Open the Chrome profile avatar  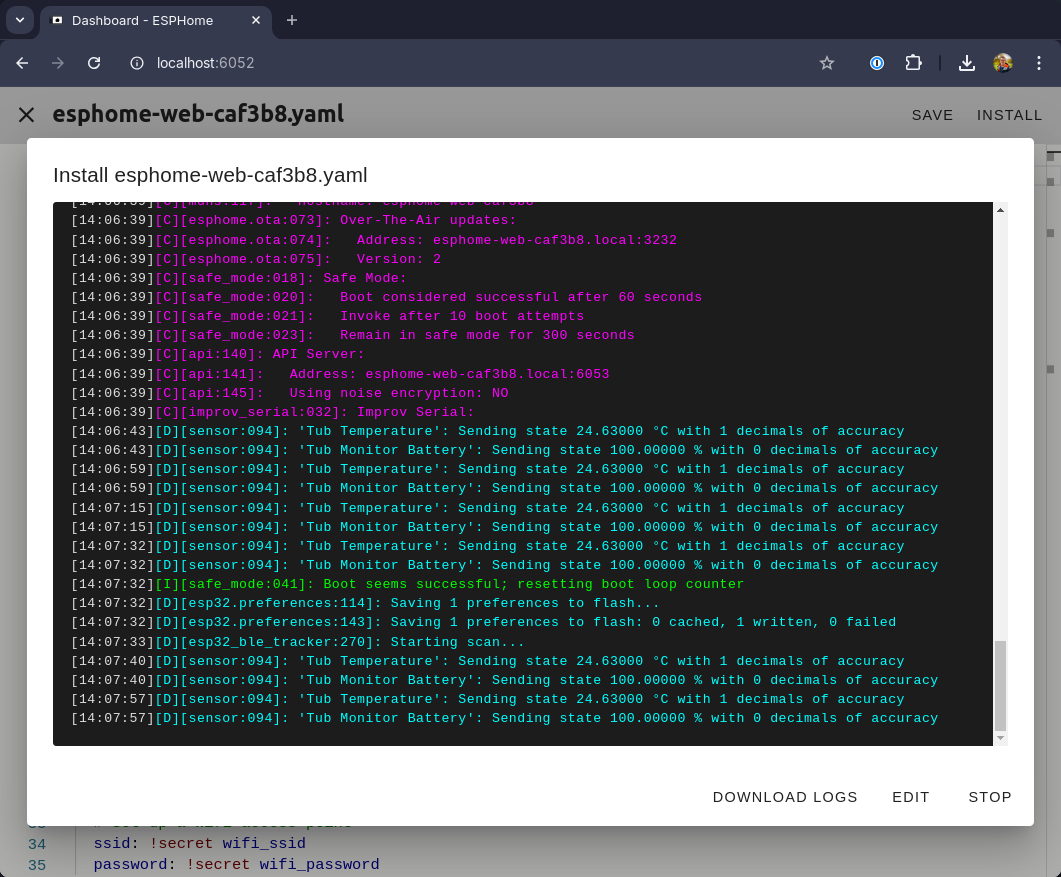tap(1003, 63)
